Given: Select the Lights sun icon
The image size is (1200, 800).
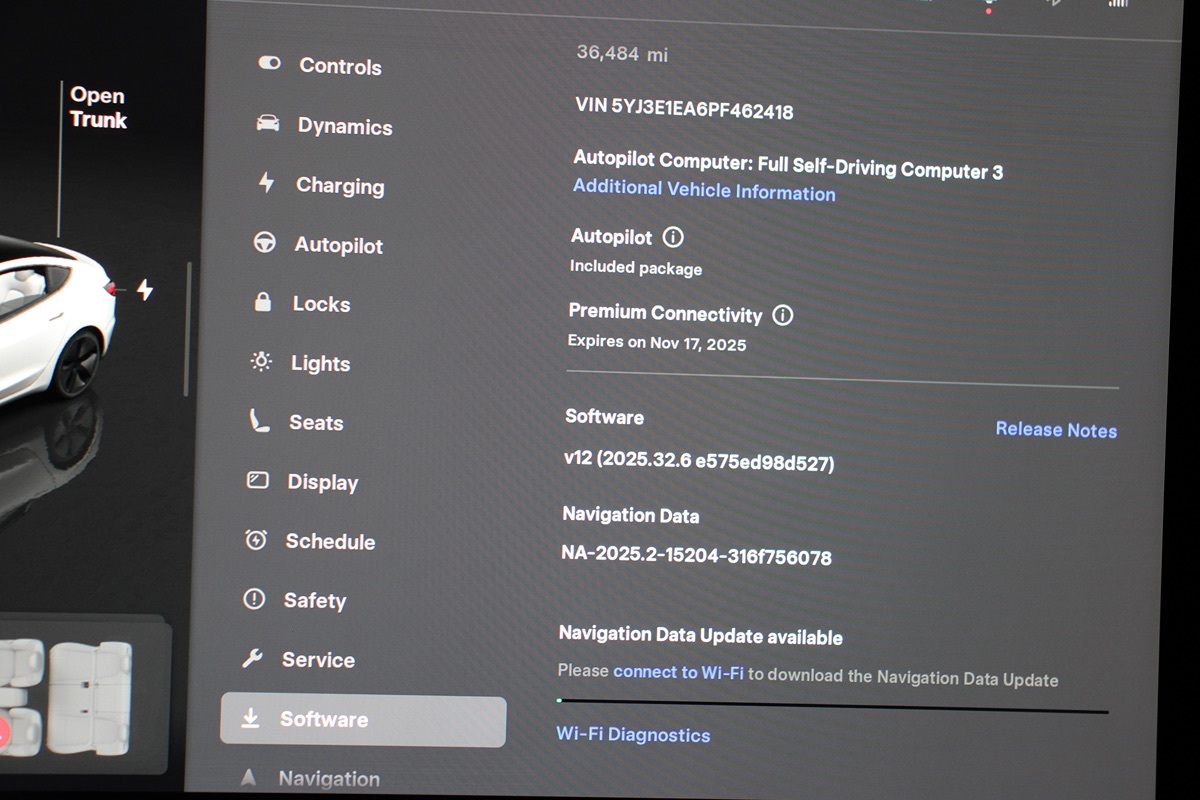Looking at the screenshot, I should 261,362.
